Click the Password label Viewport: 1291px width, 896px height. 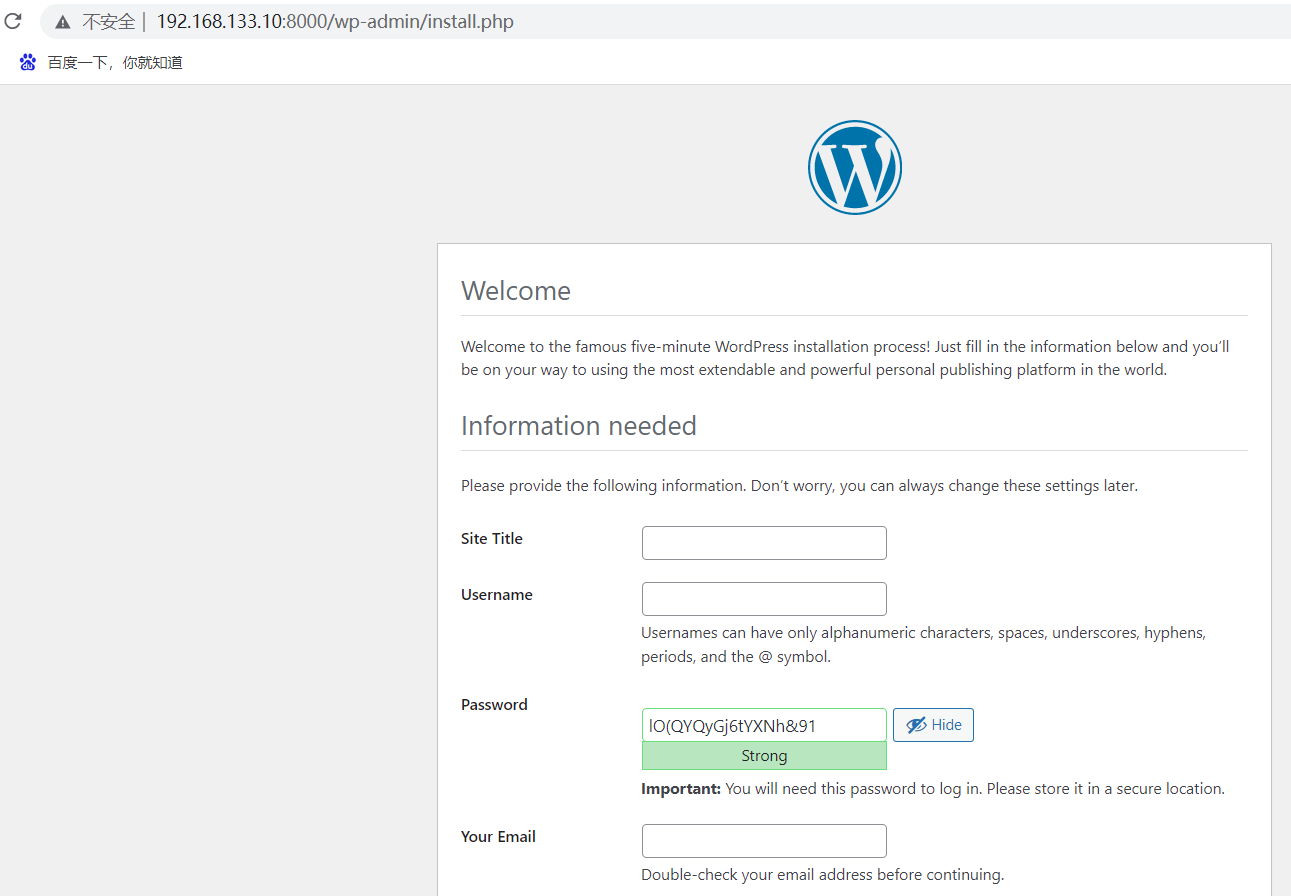494,704
